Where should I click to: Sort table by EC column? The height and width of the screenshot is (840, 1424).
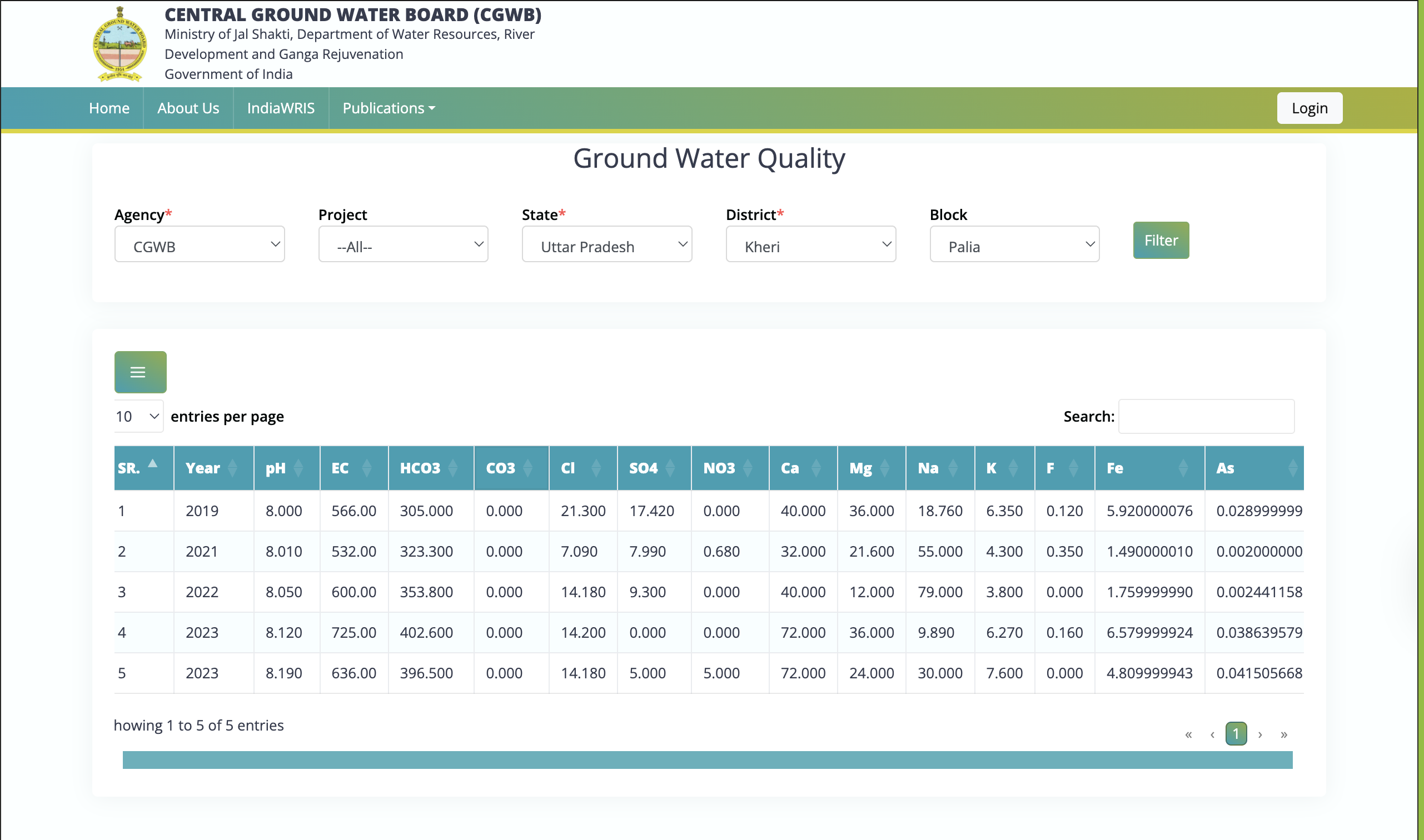point(355,468)
